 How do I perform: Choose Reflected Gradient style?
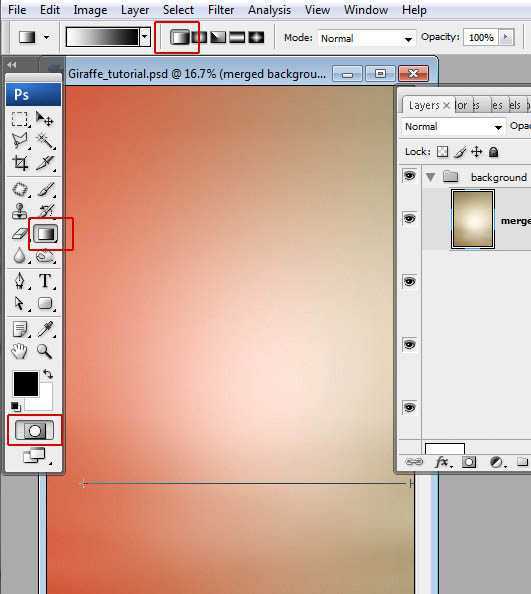237,38
